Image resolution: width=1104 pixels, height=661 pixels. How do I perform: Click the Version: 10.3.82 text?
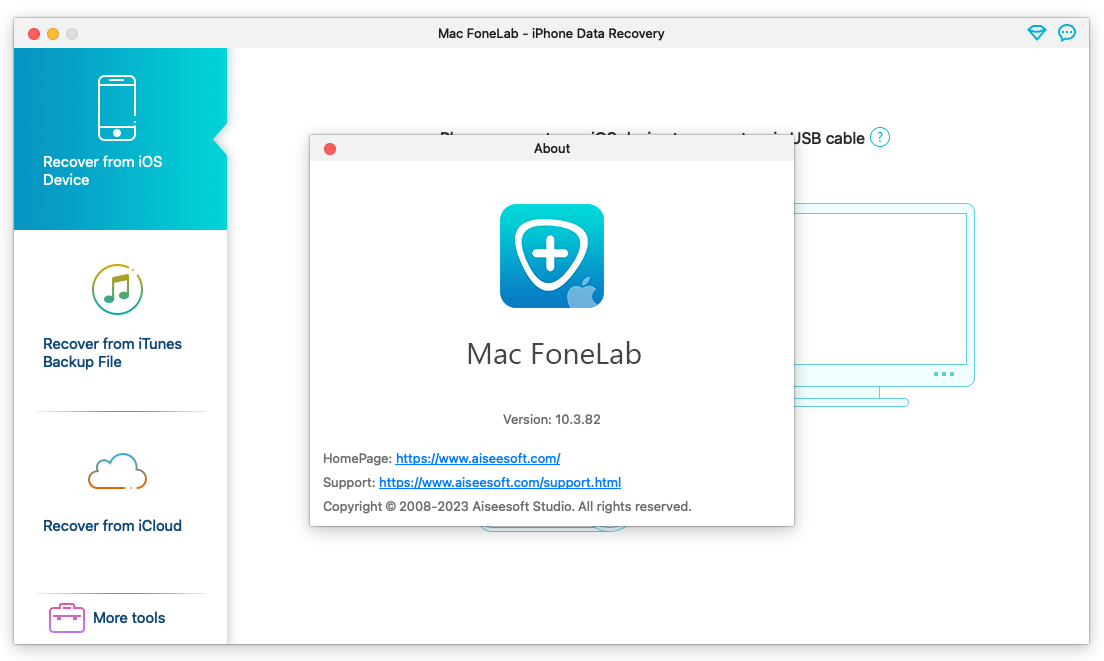(x=551, y=420)
